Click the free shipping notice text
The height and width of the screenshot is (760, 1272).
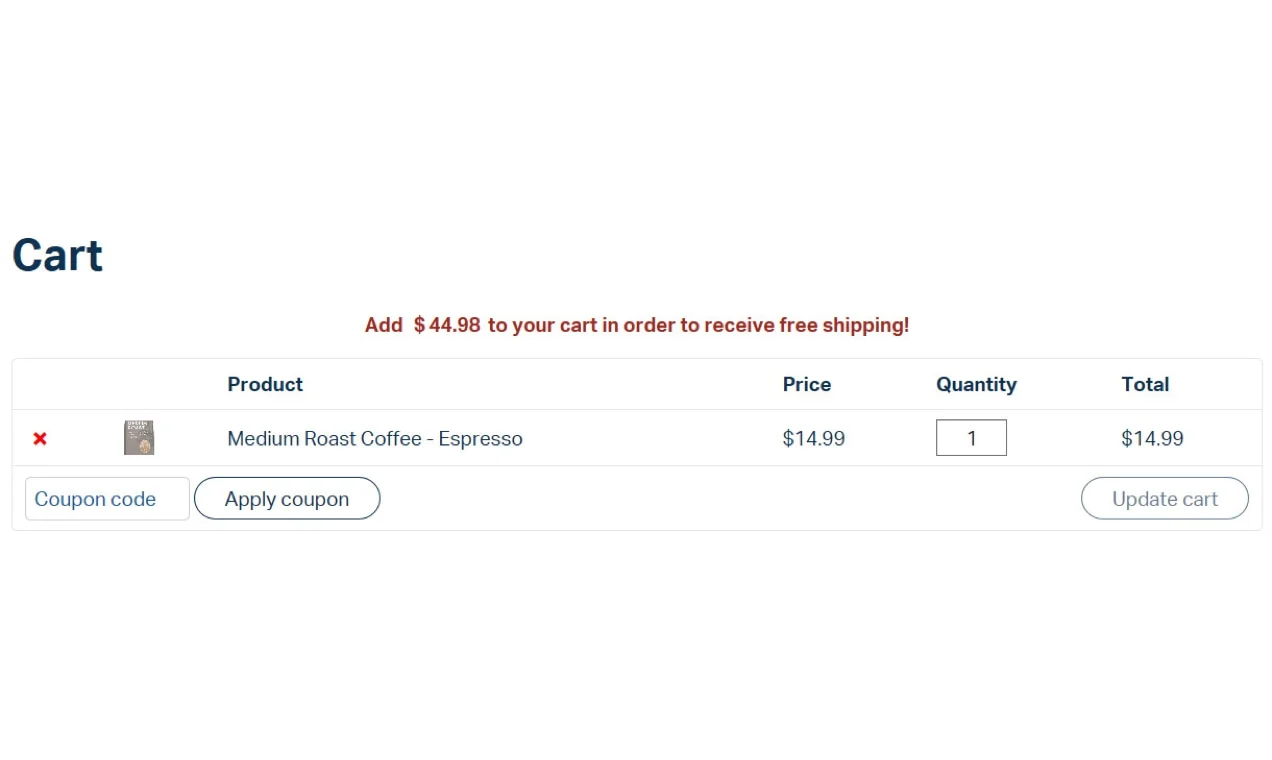(637, 325)
